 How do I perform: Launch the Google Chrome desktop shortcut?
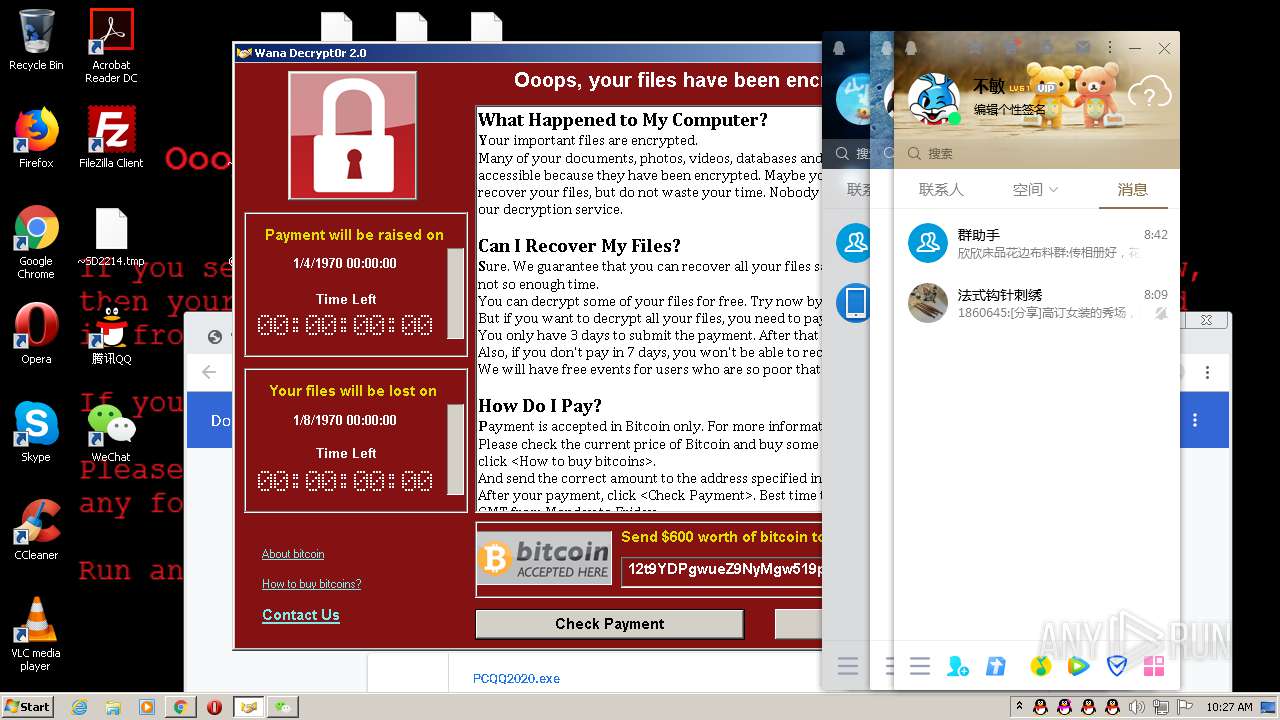(36, 242)
